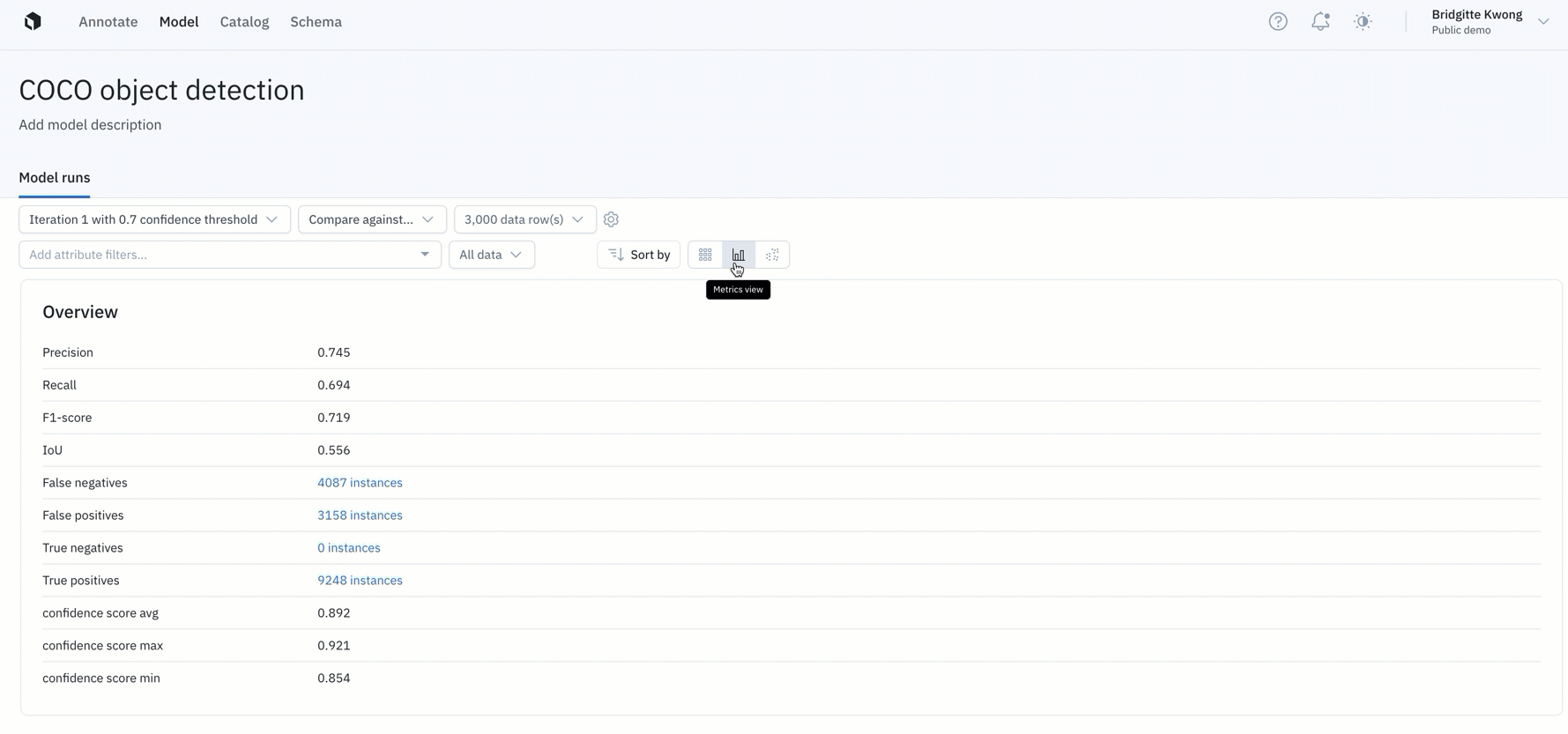Click Add model description text
The width and height of the screenshot is (1568, 734).
pos(90,125)
